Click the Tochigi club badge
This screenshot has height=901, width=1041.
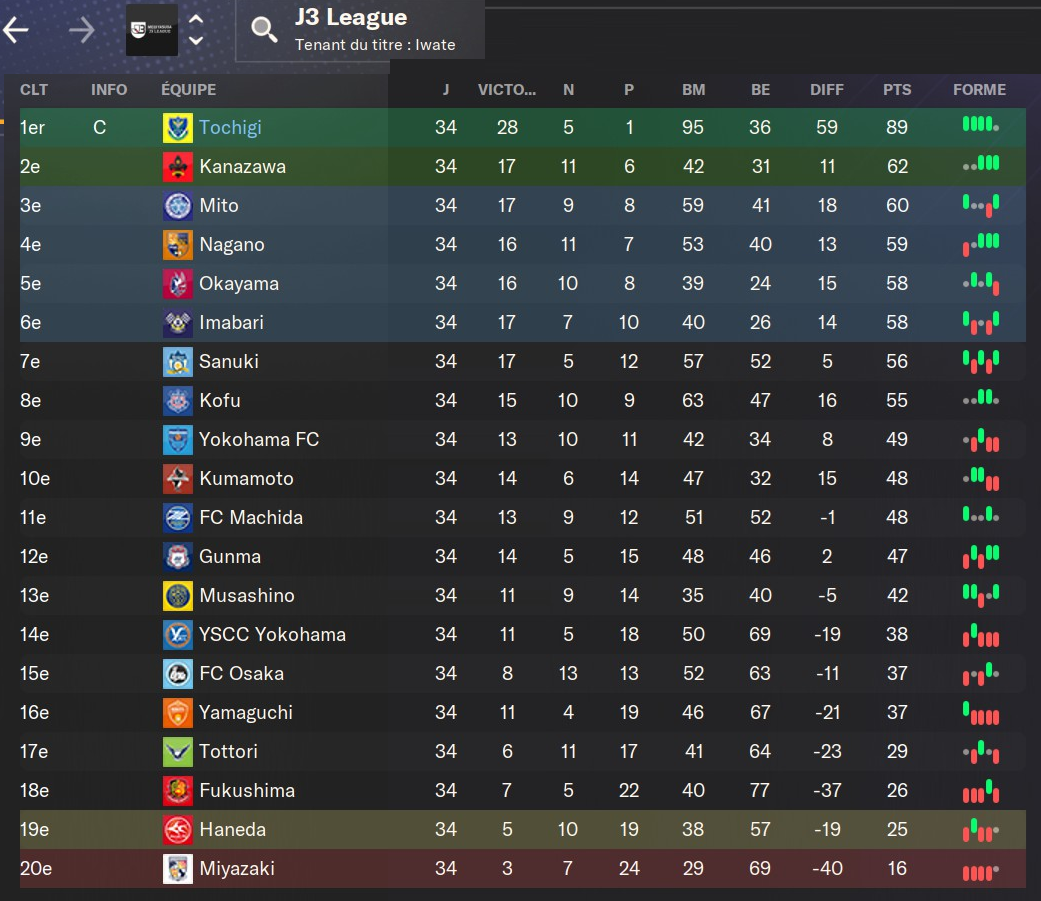(x=177, y=128)
